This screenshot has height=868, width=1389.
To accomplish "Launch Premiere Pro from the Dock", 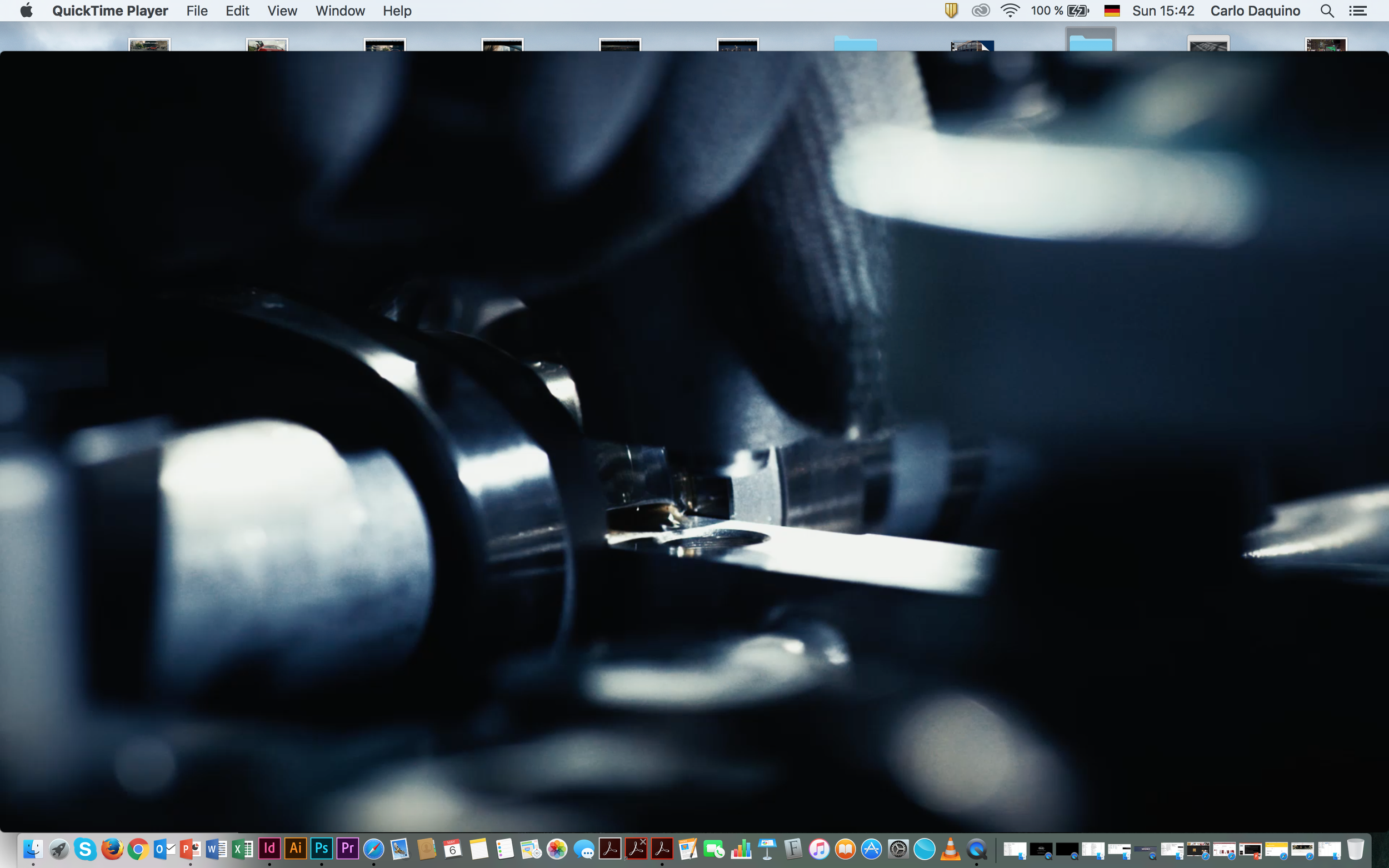I will [x=347, y=849].
